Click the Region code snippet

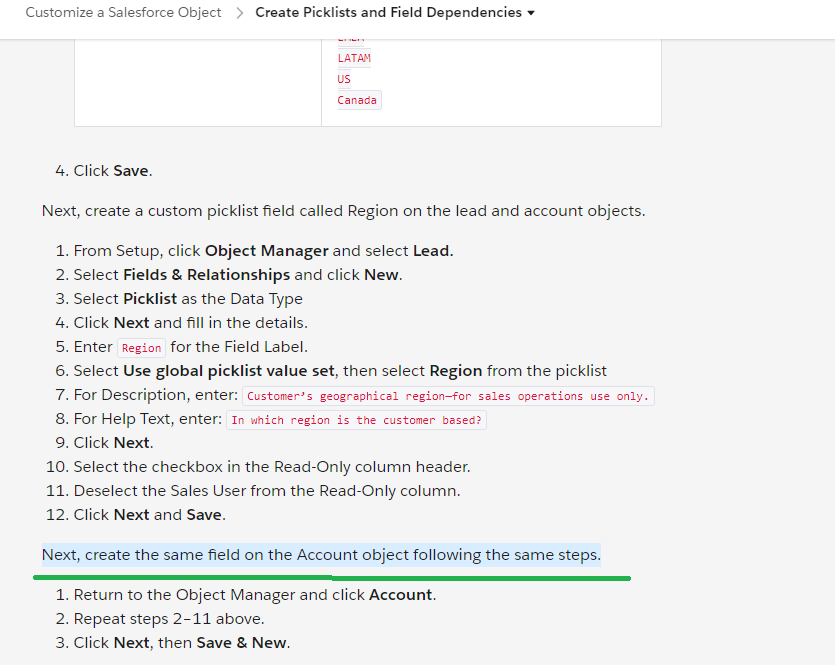click(x=142, y=348)
